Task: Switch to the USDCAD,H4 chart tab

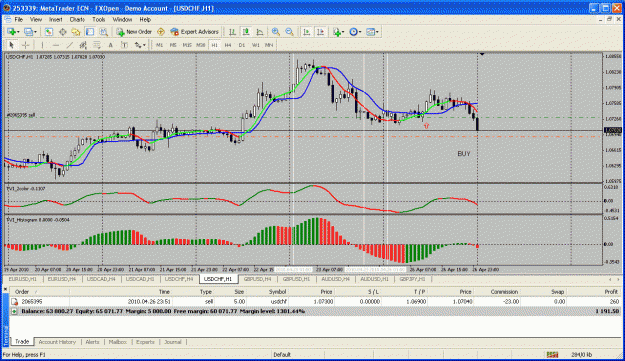Action: click(x=101, y=279)
